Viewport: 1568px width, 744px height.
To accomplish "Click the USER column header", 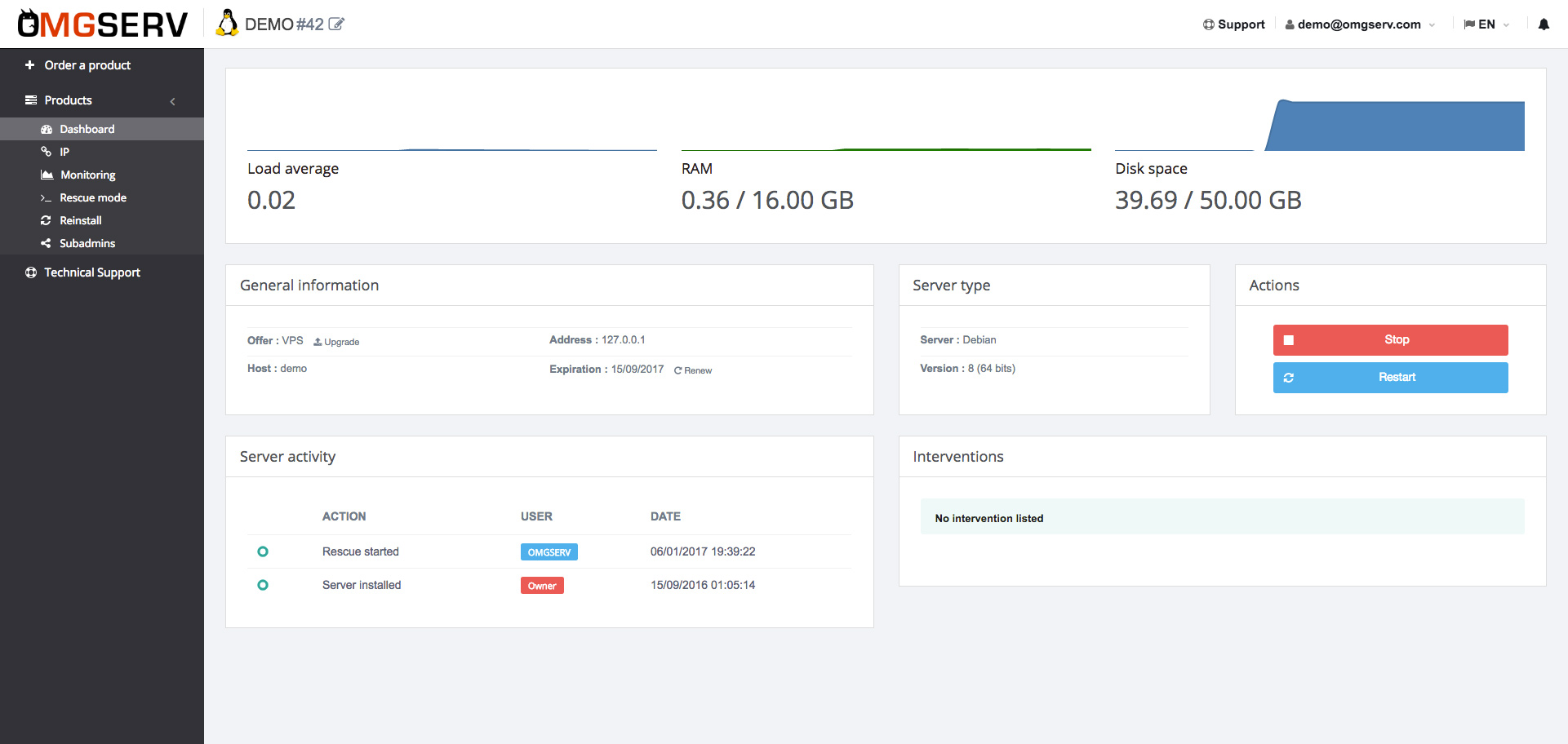I will 536,516.
